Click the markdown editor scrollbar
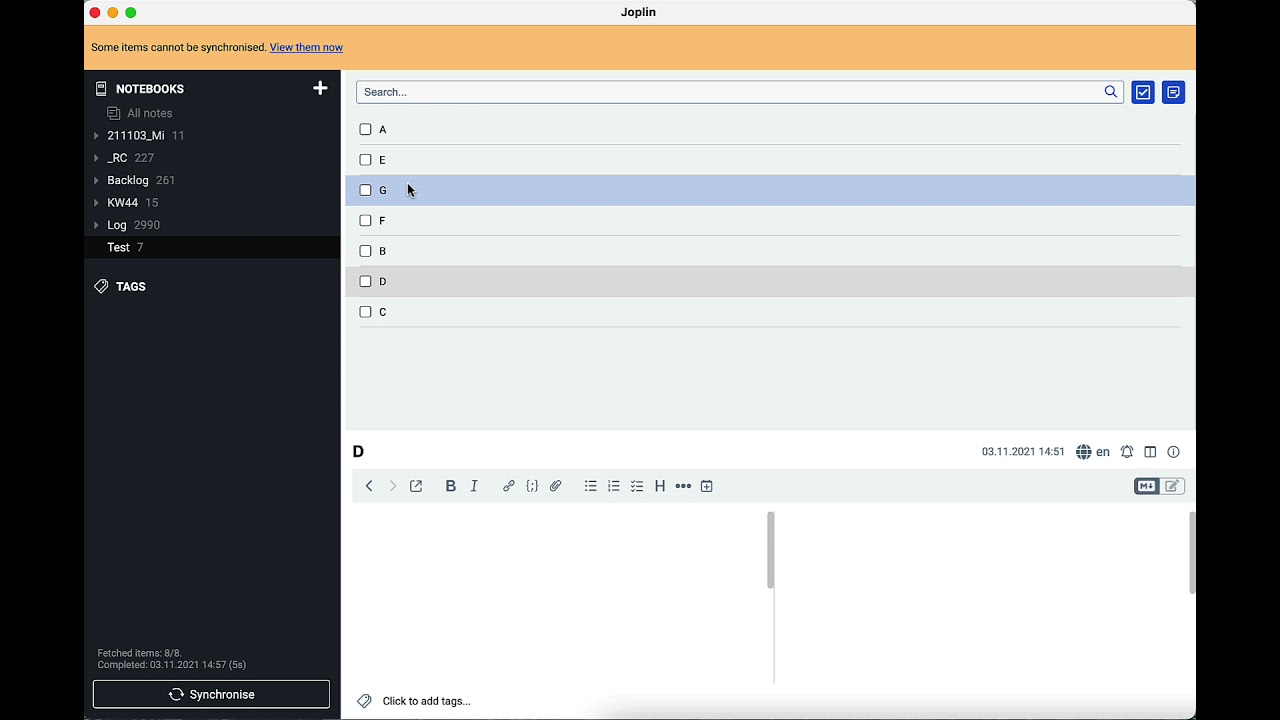 tap(770, 550)
